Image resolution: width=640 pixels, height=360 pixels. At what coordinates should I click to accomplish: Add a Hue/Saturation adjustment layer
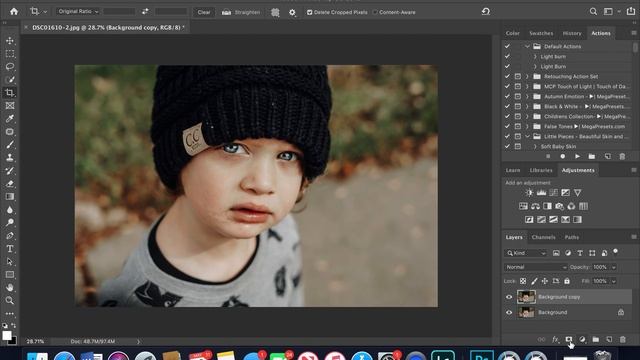pyautogui.click(x=523, y=206)
